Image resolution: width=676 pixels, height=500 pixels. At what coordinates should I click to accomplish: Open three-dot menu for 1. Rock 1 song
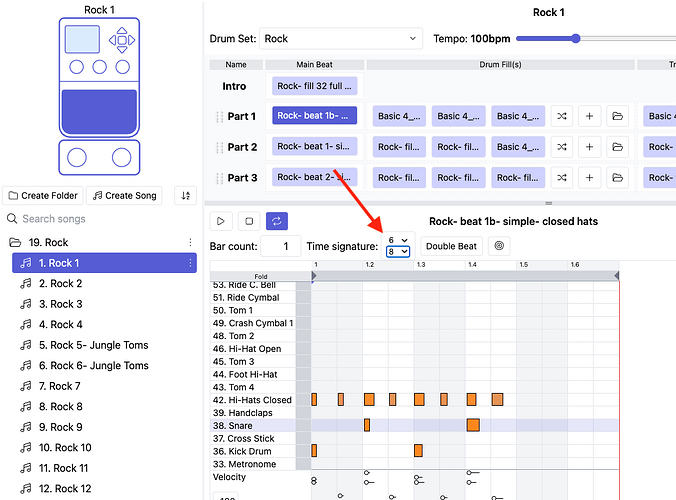(x=190, y=263)
